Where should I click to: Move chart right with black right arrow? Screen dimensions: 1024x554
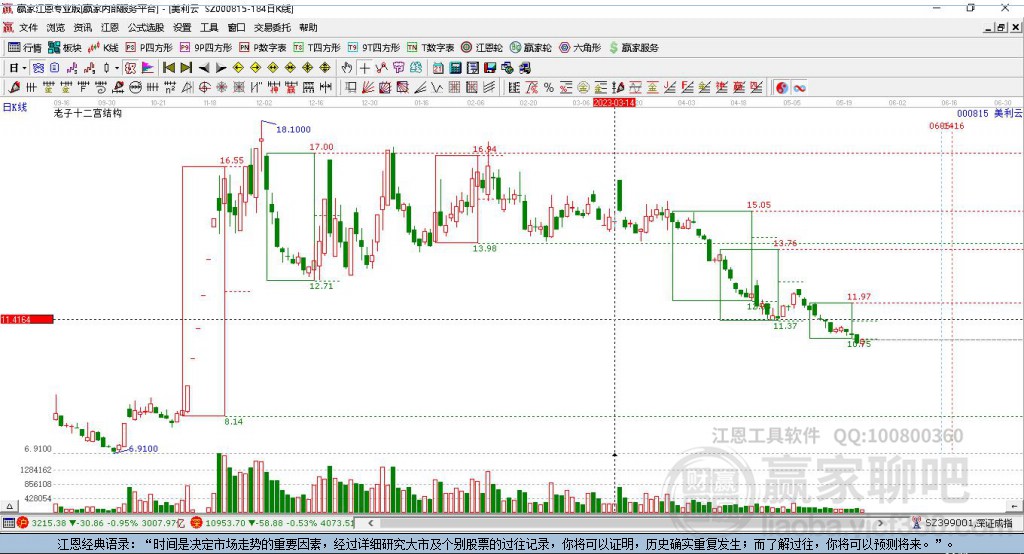coord(221,68)
